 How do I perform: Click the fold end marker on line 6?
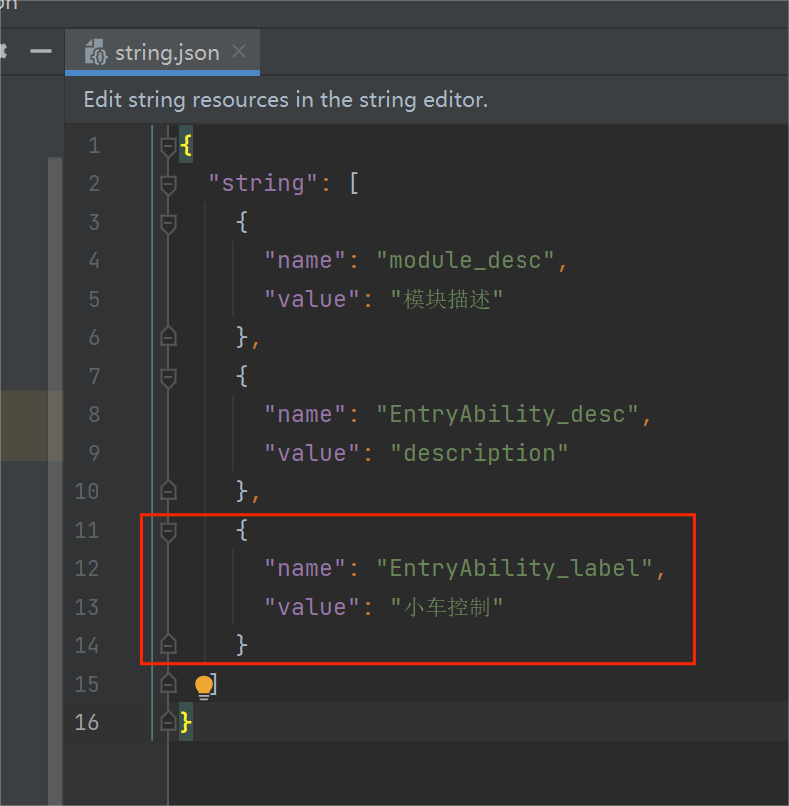click(x=168, y=337)
